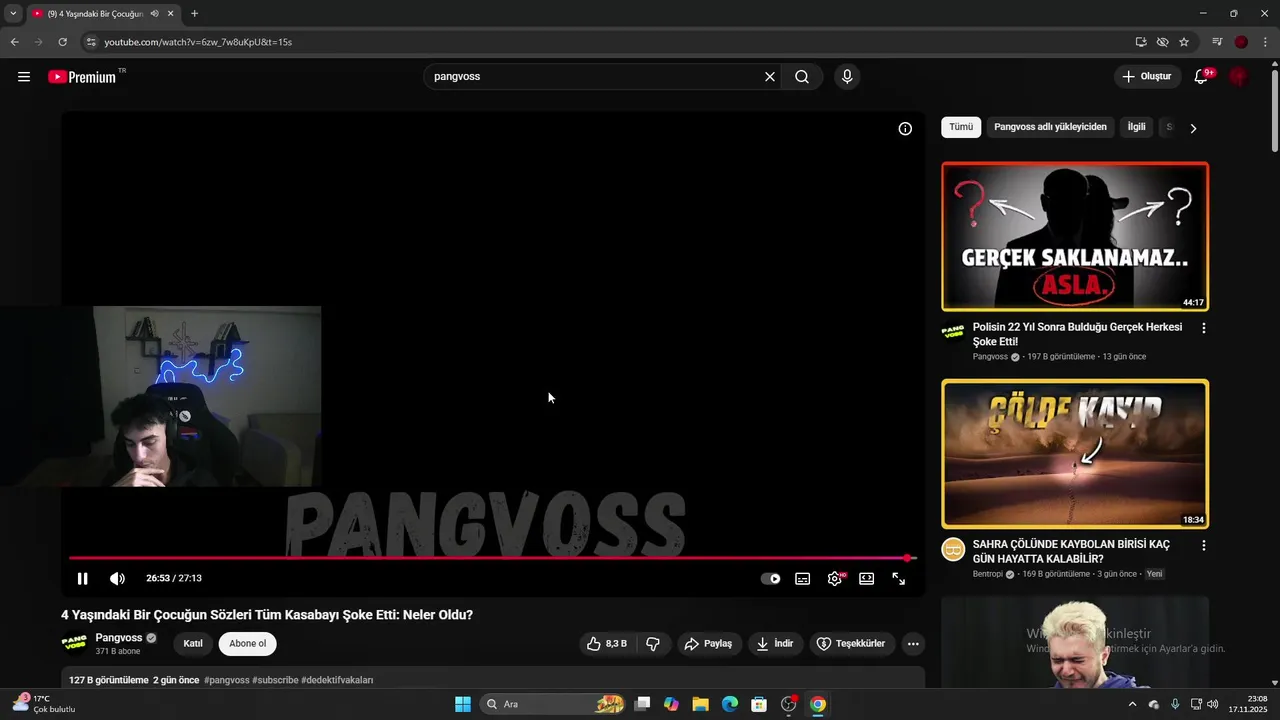
Task: Subscribe with Abone ol button
Action: tap(248, 644)
